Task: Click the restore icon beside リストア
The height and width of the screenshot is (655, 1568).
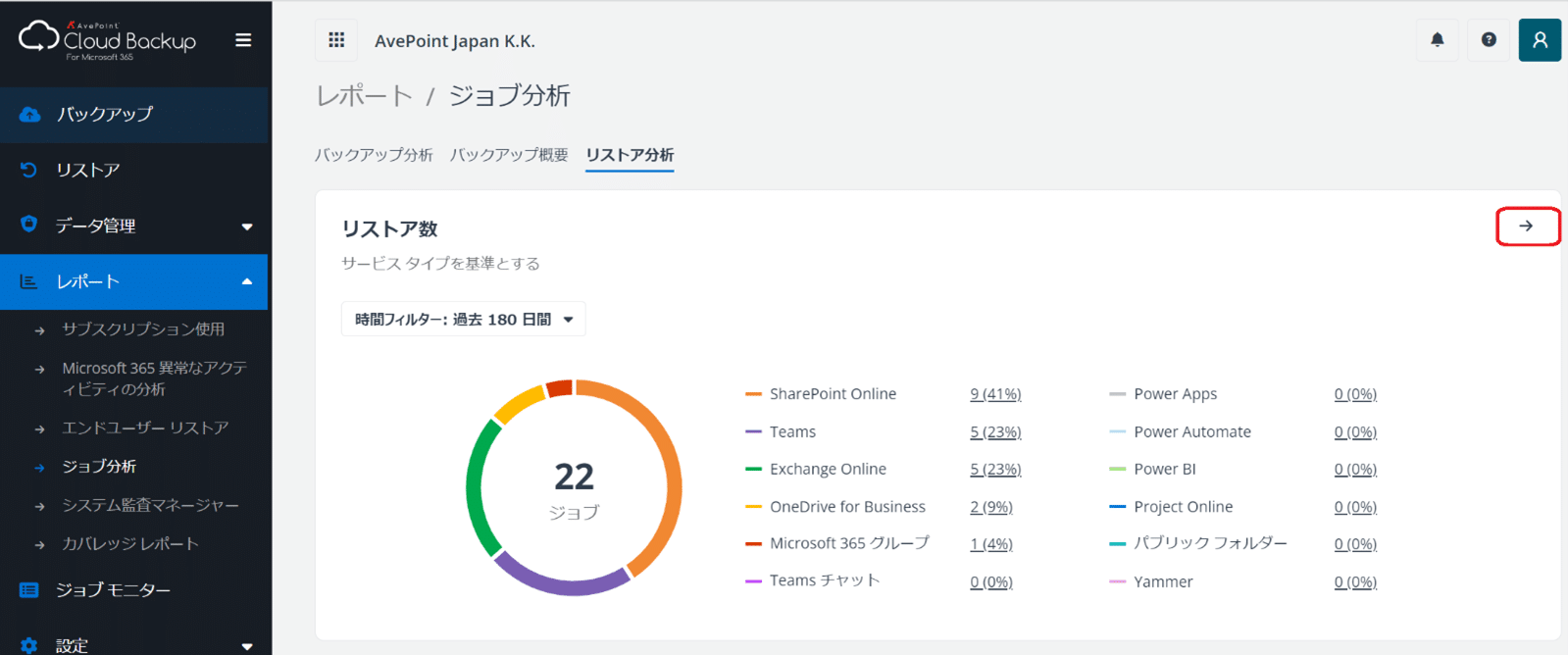Action: (x=28, y=170)
